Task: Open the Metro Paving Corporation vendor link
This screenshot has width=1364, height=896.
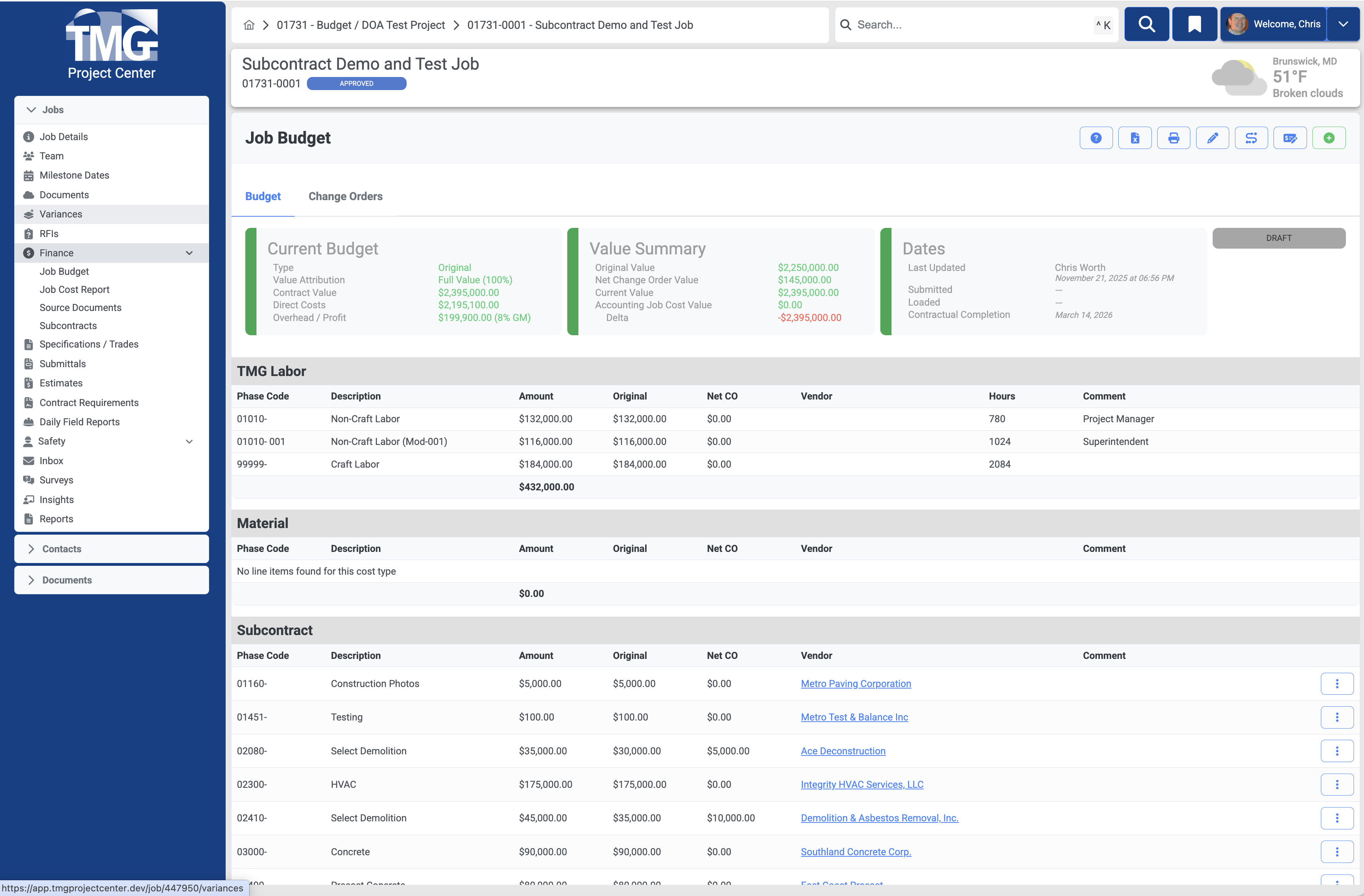Action: [x=856, y=684]
